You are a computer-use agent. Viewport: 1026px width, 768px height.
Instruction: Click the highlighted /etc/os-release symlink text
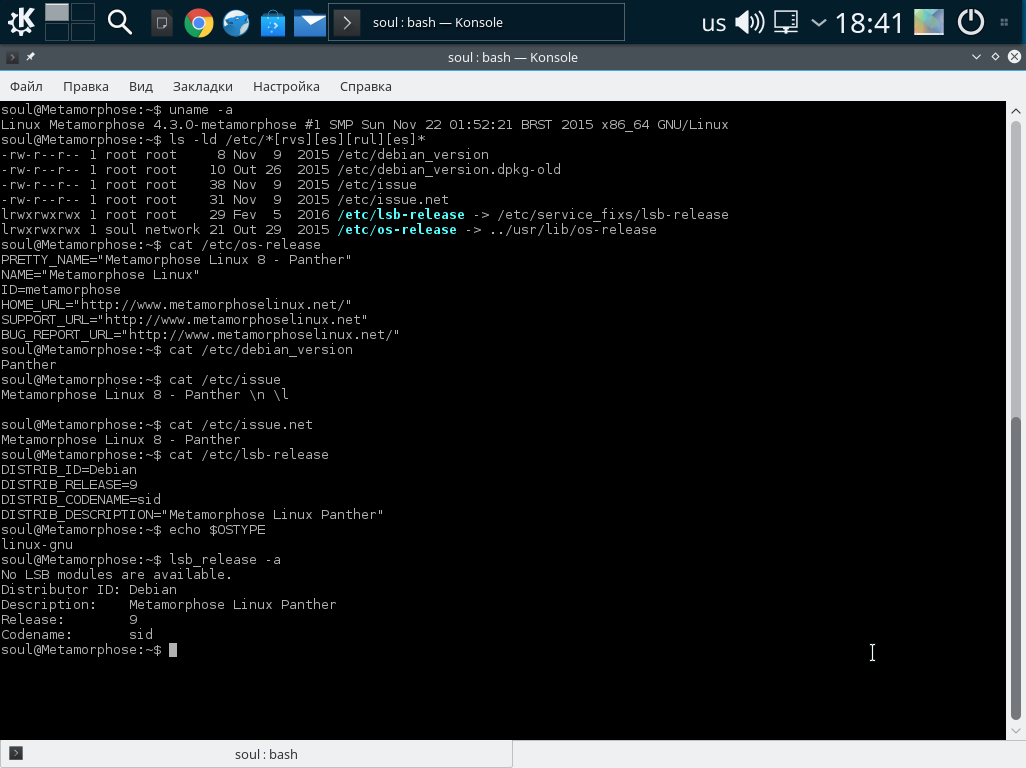[x=397, y=230]
